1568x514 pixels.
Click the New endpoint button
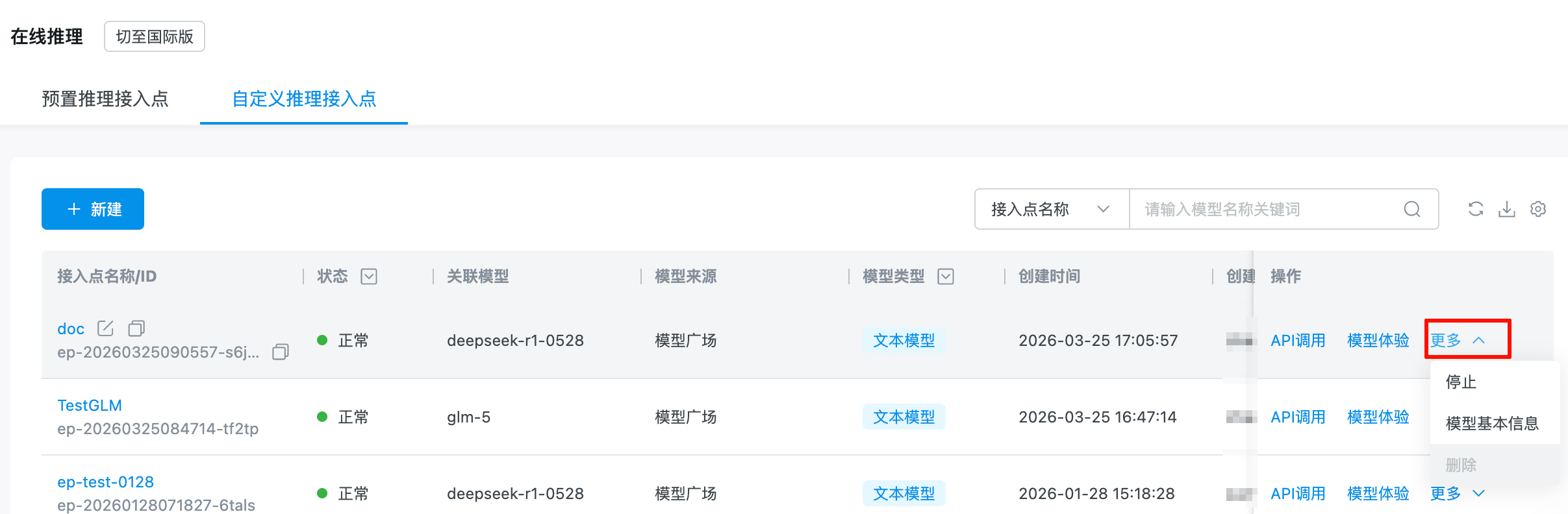coord(93,209)
